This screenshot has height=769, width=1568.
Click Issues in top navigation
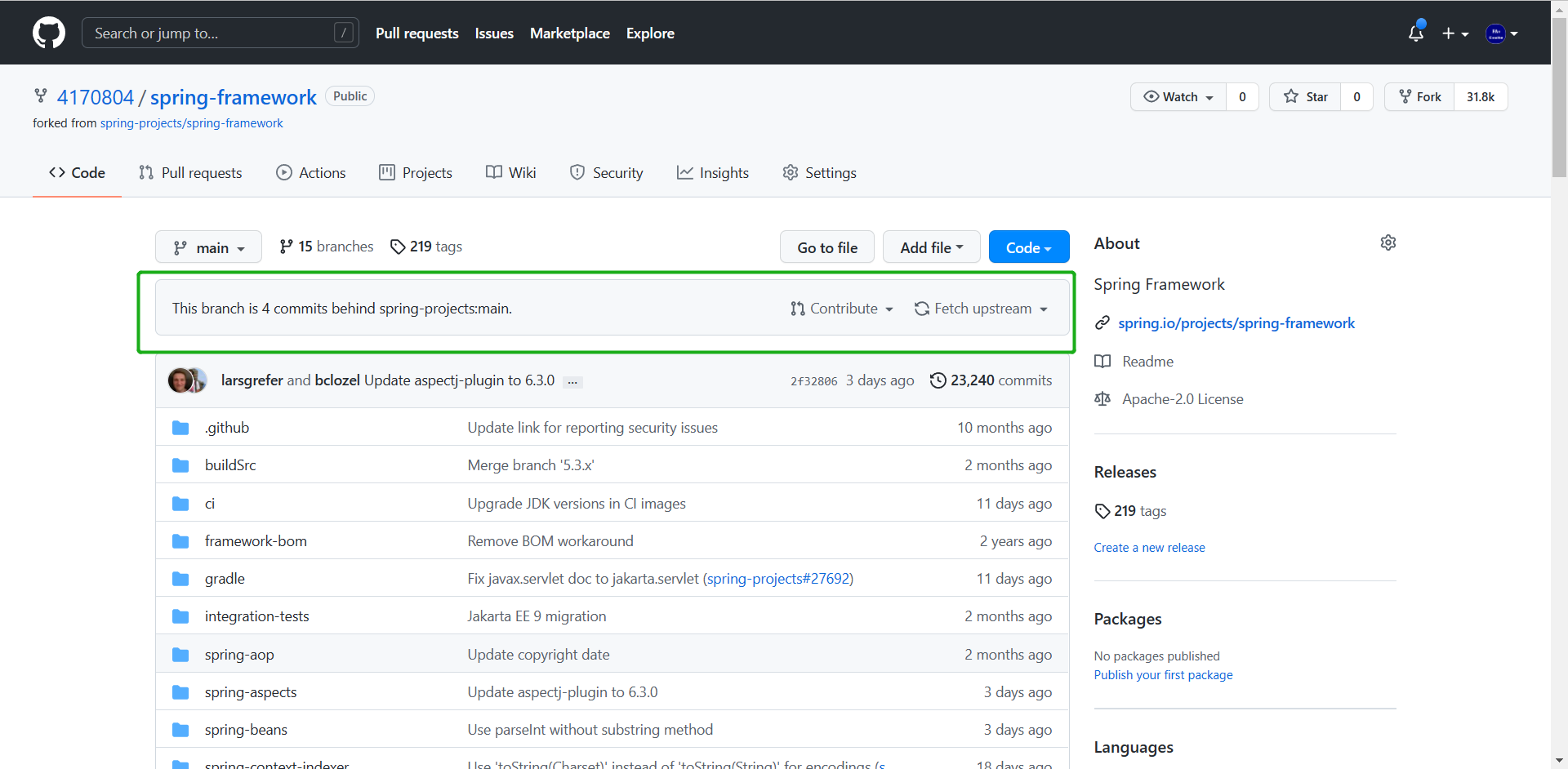[x=494, y=33]
